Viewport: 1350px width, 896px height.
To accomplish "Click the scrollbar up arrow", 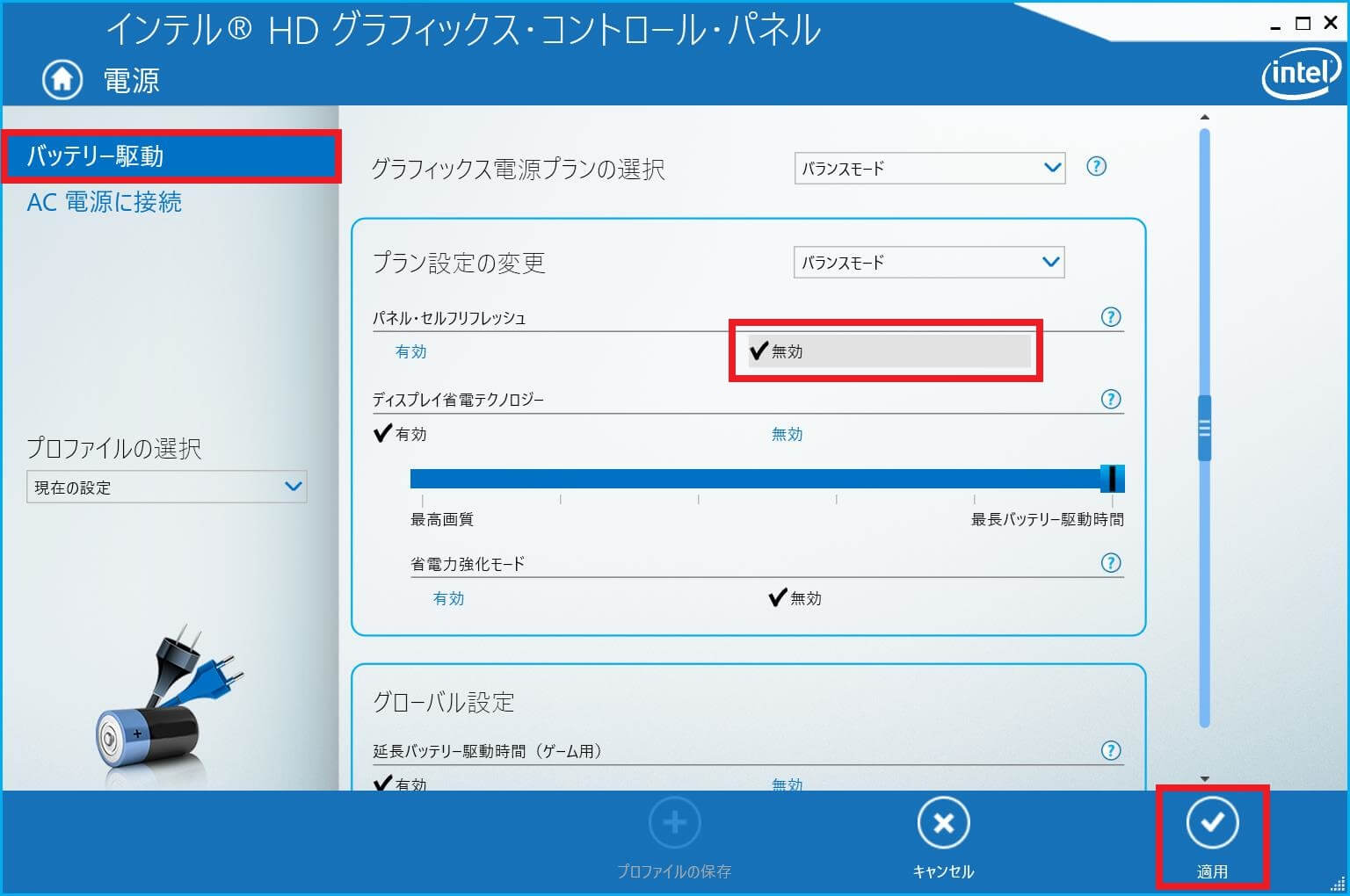I will pyautogui.click(x=1204, y=117).
